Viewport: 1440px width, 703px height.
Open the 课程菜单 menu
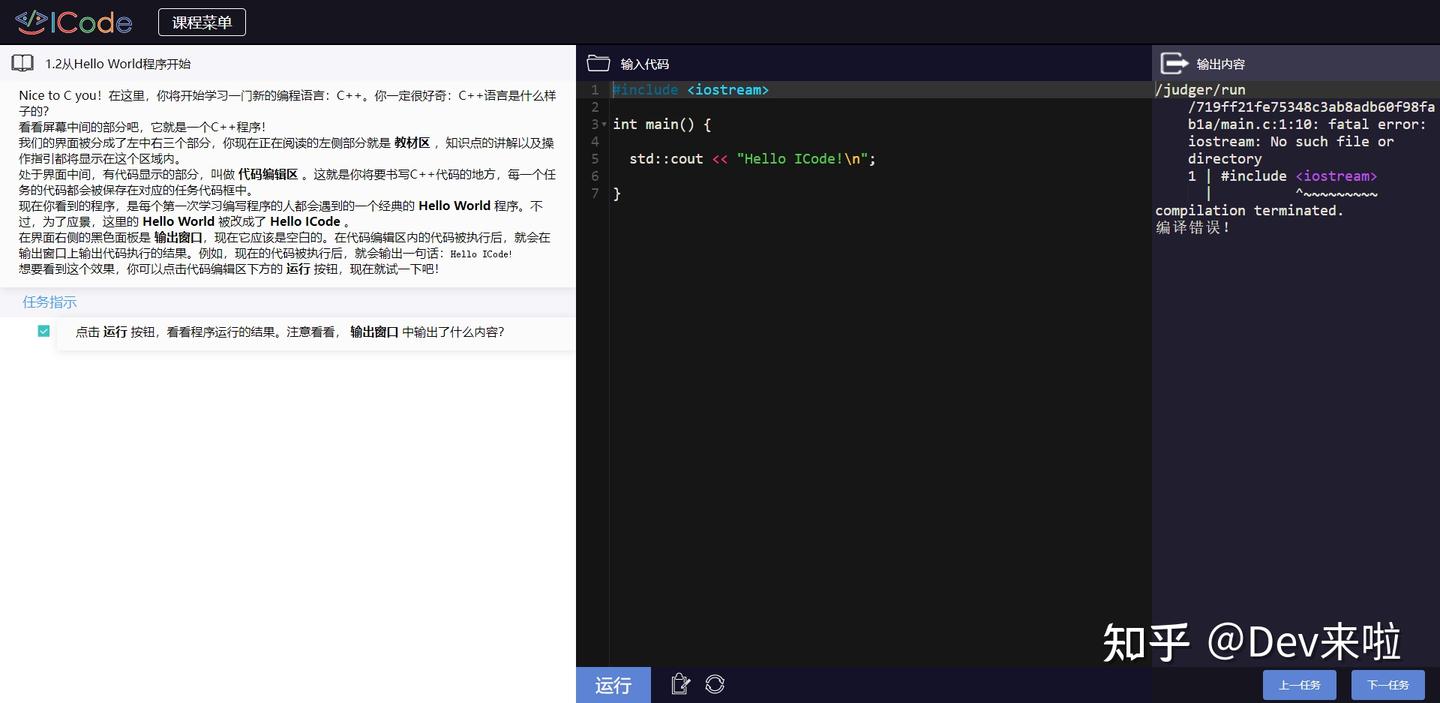201,21
